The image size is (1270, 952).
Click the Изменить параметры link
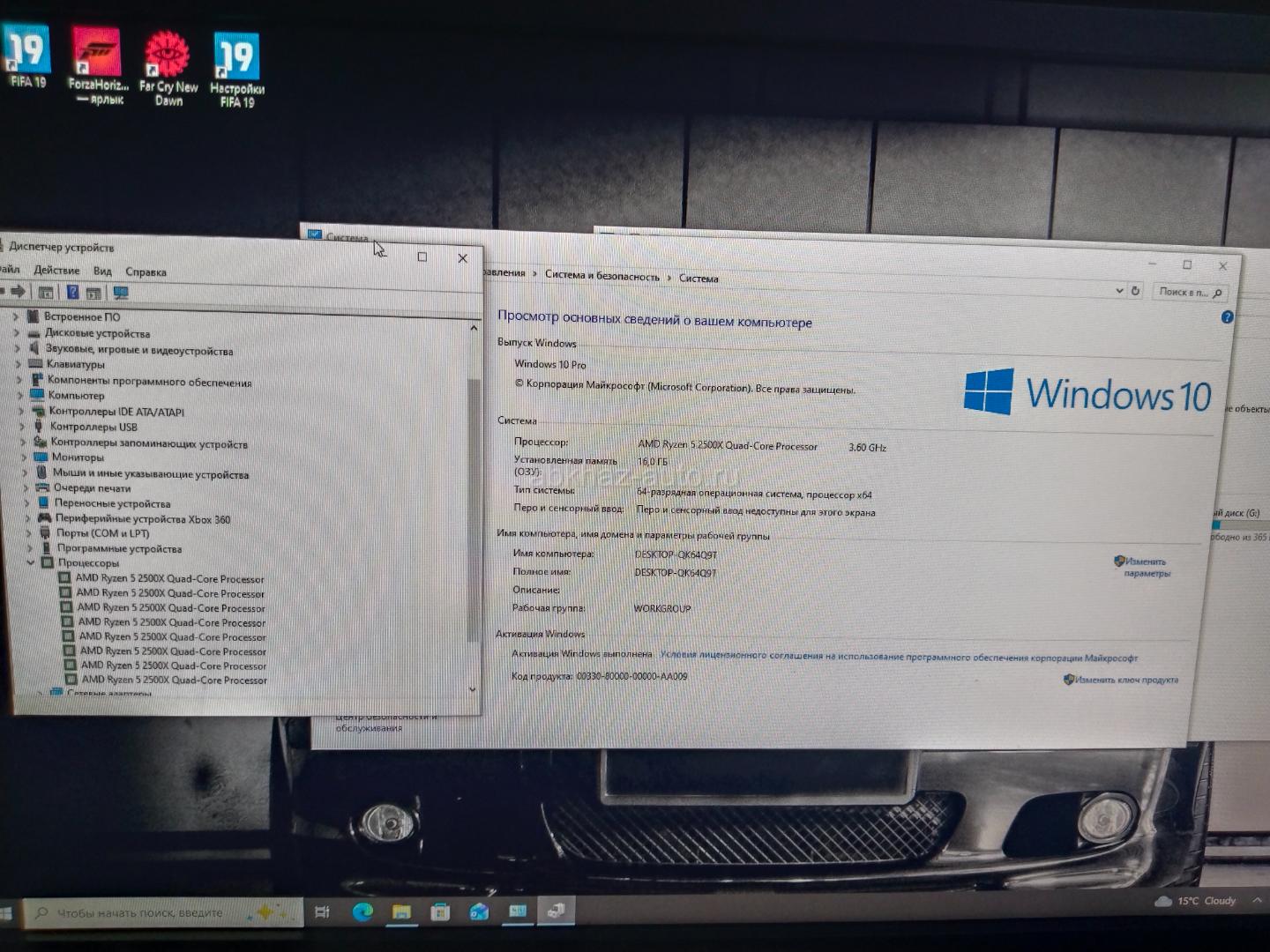1147,567
